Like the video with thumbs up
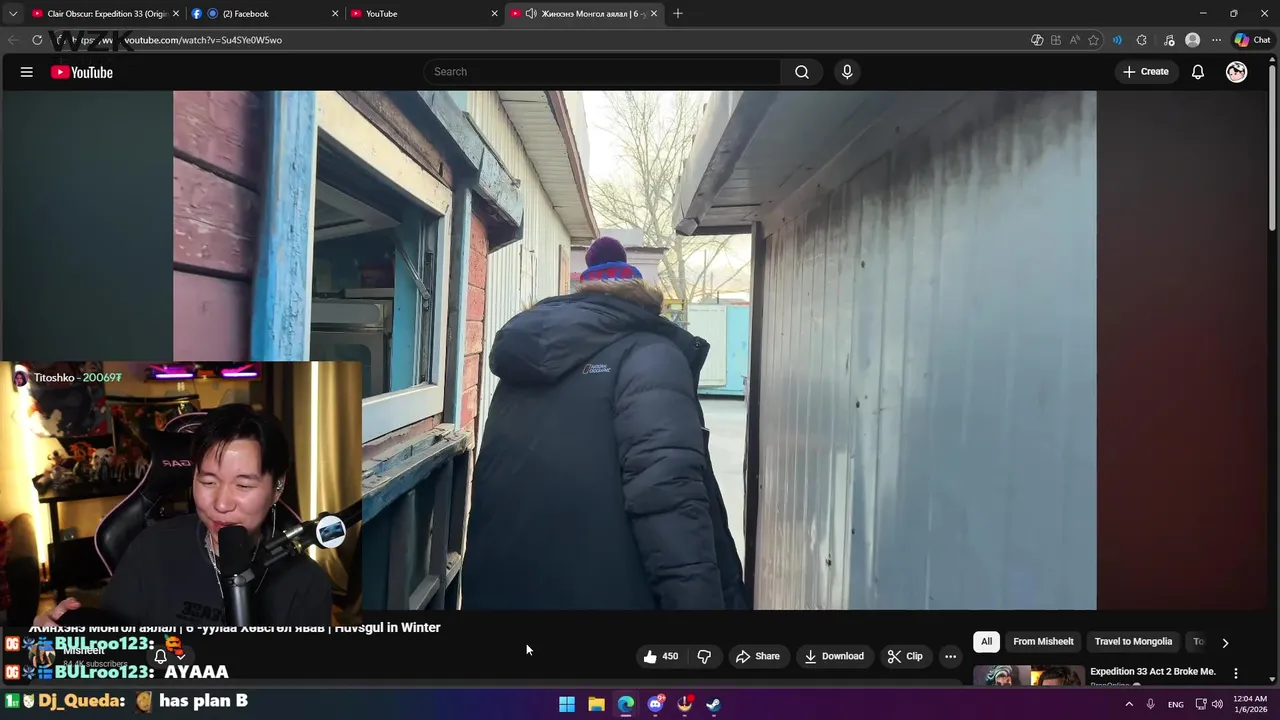This screenshot has height=720, width=1280. click(x=661, y=656)
